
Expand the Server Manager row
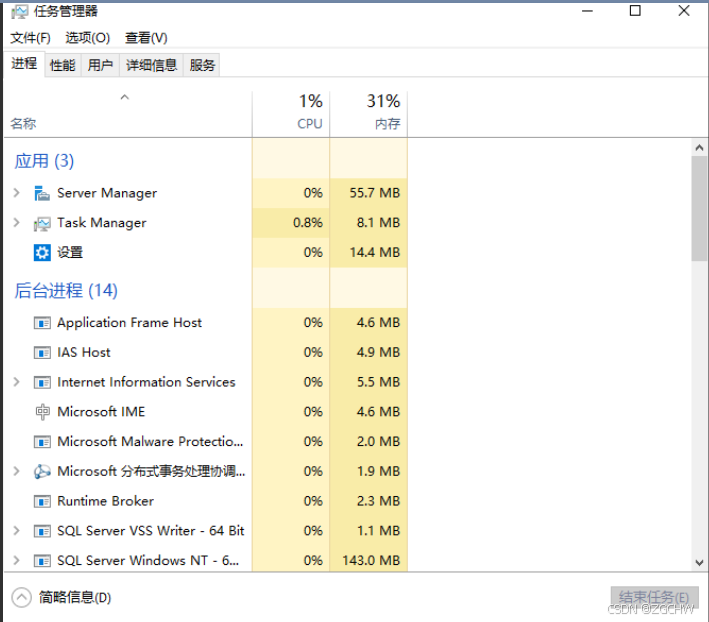click(17, 193)
